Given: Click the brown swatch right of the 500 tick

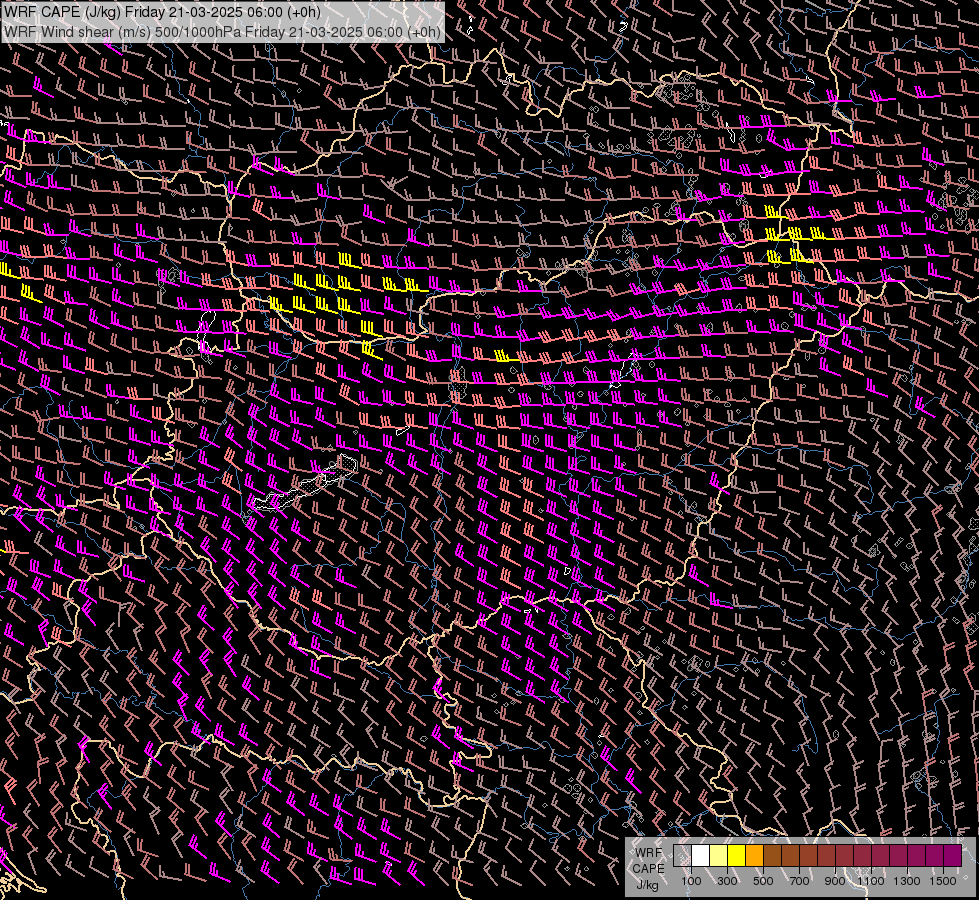Looking at the screenshot, I should (772, 856).
